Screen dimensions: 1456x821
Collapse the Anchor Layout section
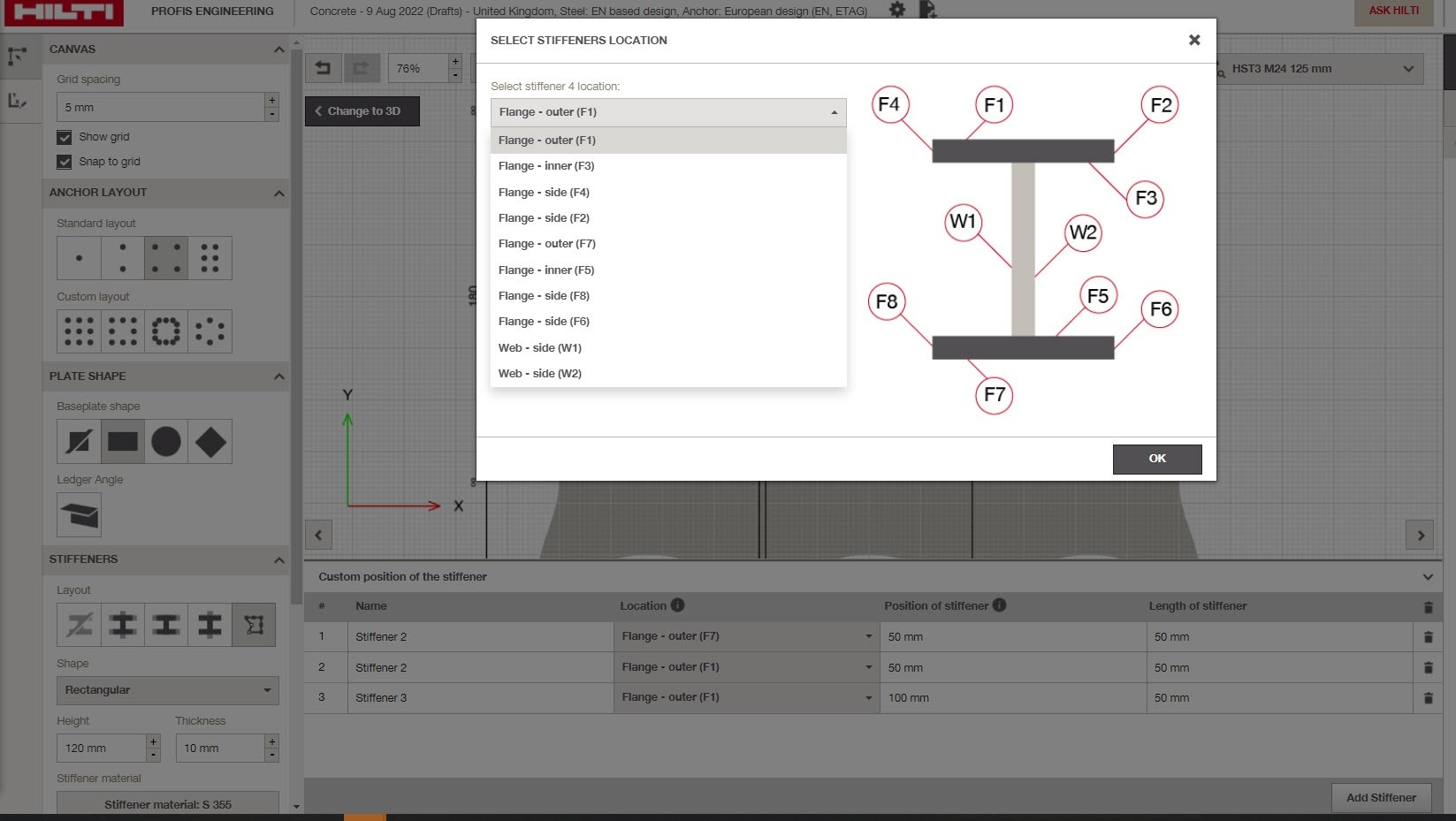pos(279,193)
